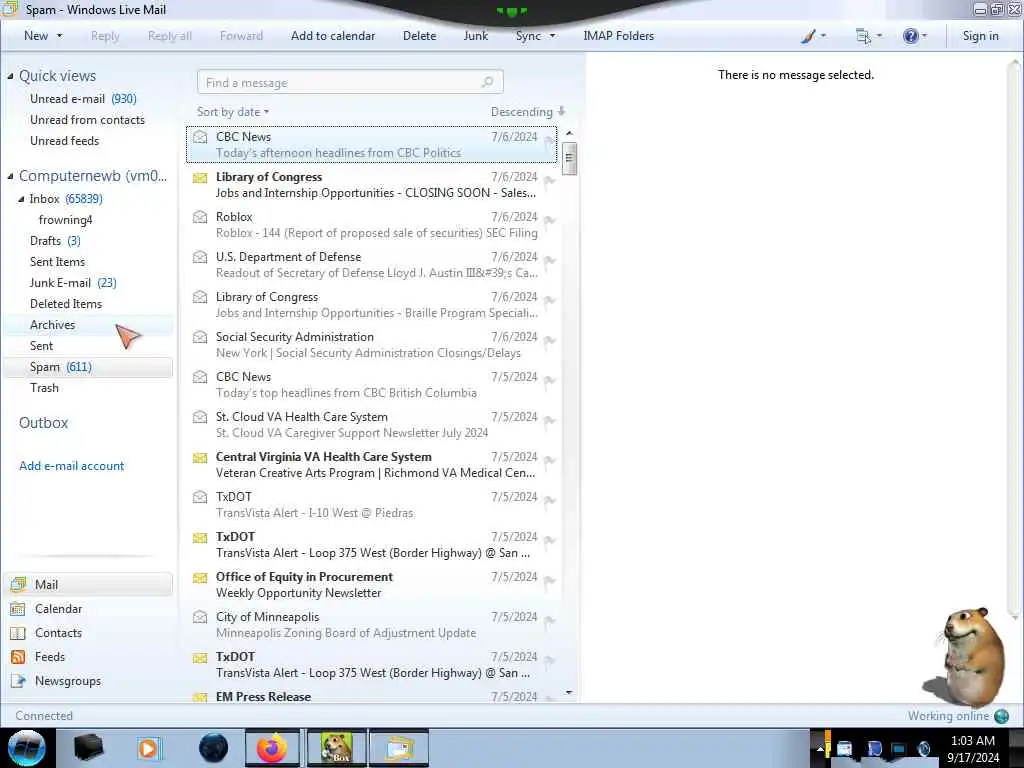The height and width of the screenshot is (768, 1024).
Task: Click the Calendar icon in sidebar
Action: (18, 609)
